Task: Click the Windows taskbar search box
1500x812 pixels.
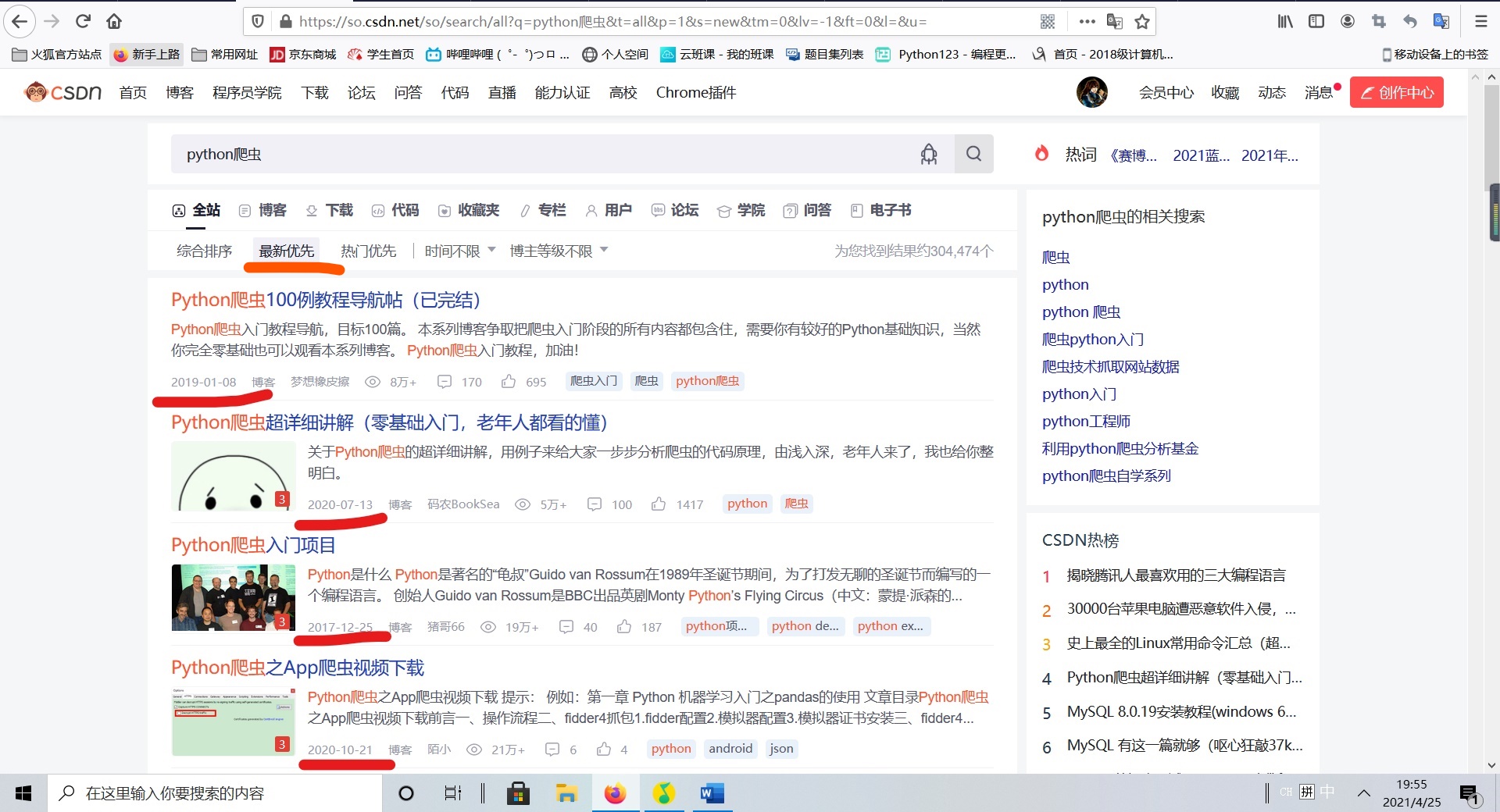Action: point(215,793)
